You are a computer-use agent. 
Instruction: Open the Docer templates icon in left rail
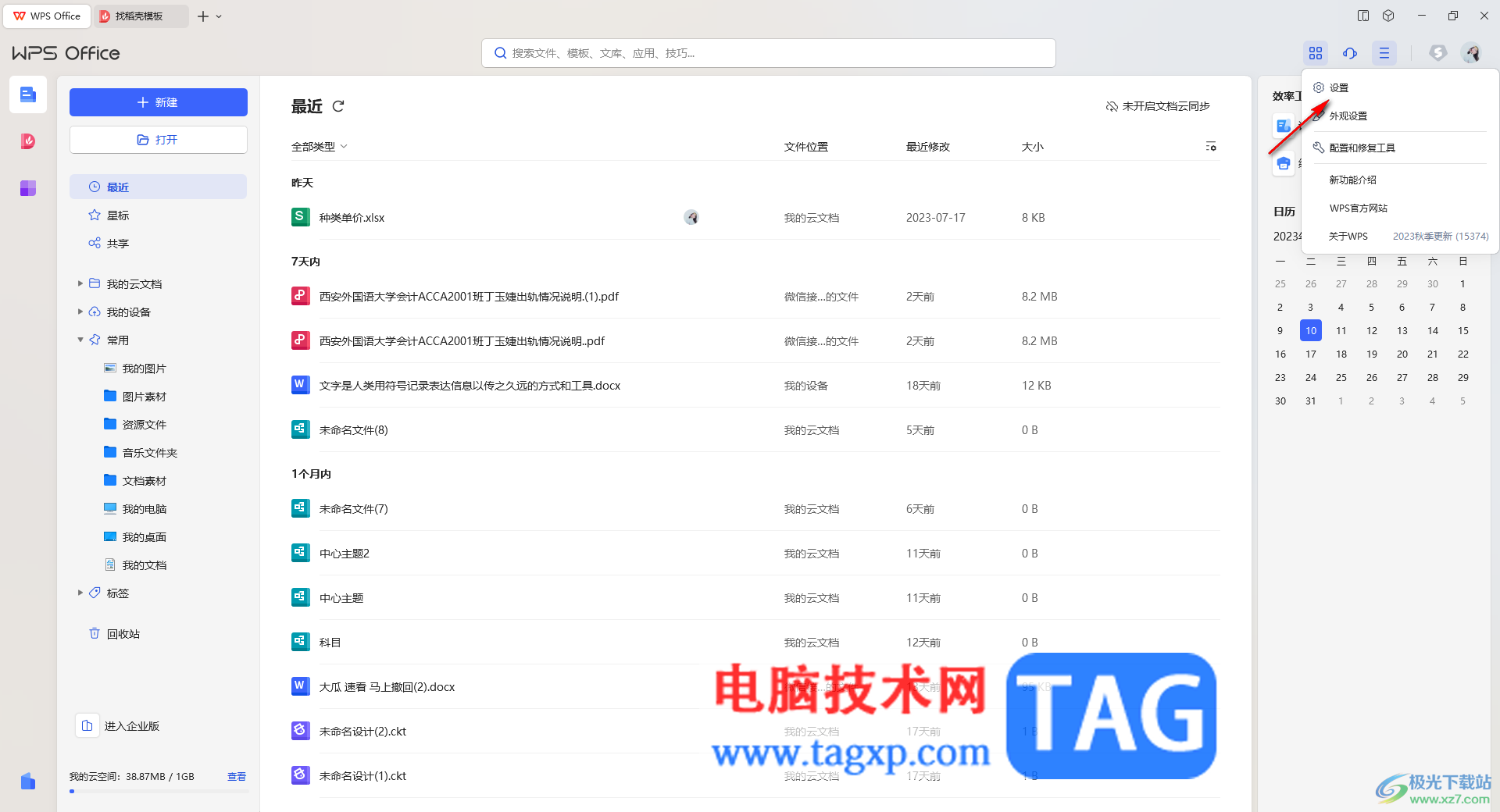click(x=28, y=141)
